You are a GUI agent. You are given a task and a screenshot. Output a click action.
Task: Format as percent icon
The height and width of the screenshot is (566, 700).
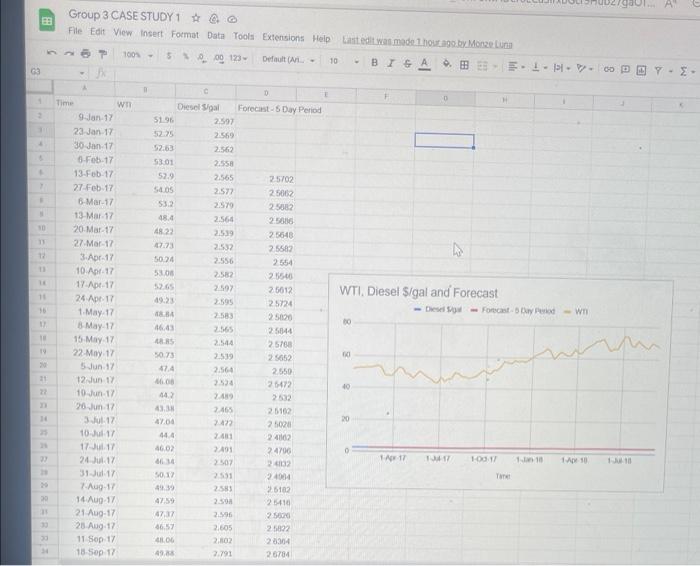point(186,57)
